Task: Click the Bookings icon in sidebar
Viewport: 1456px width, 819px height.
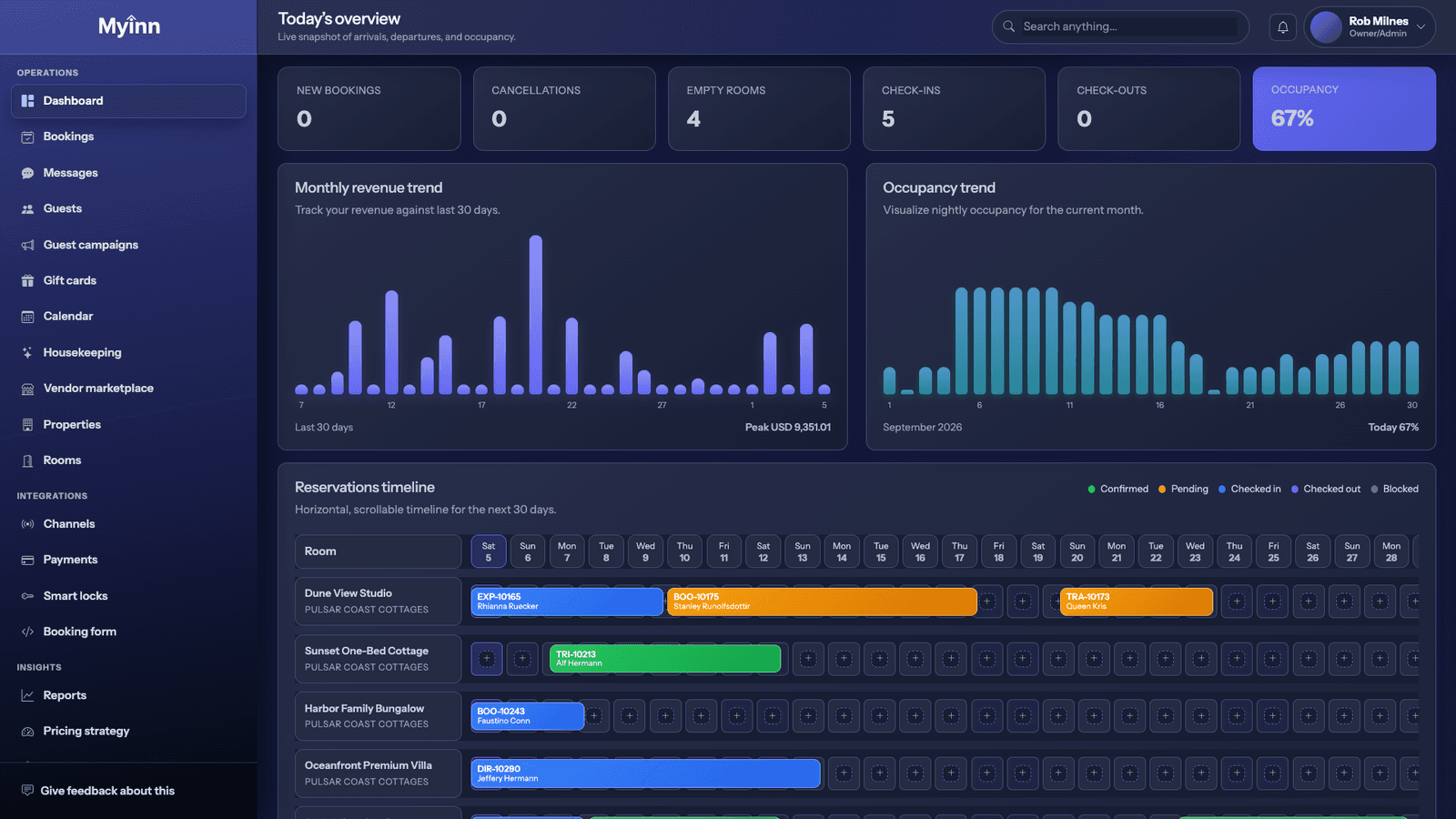Action: tap(27, 136)
